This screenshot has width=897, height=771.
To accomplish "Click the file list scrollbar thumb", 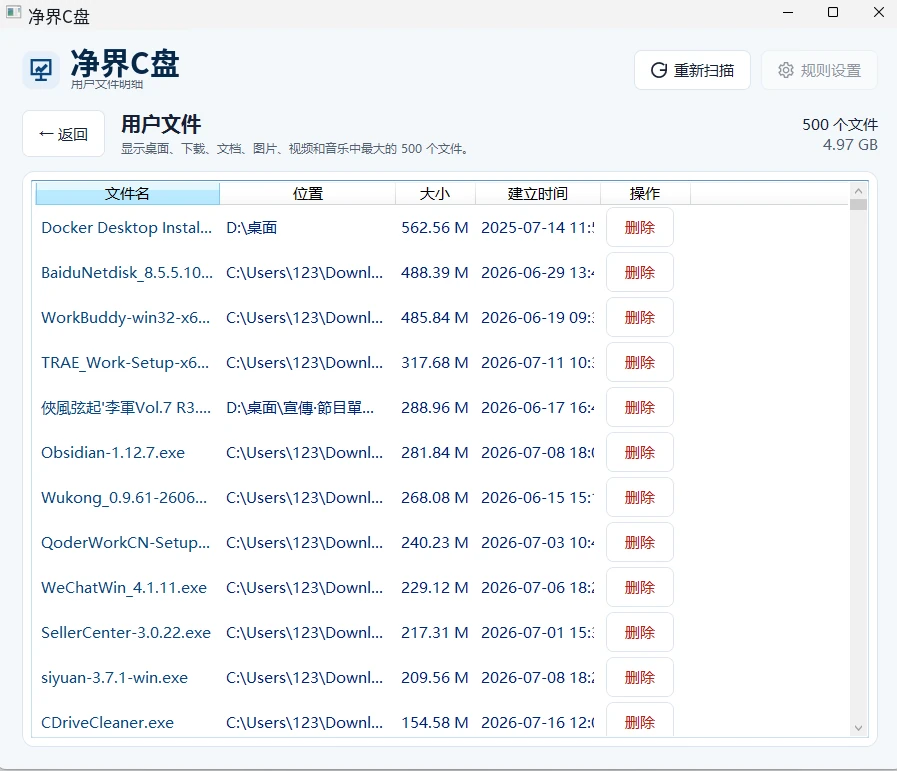I will pyautogui.click(x=858, y=205).
